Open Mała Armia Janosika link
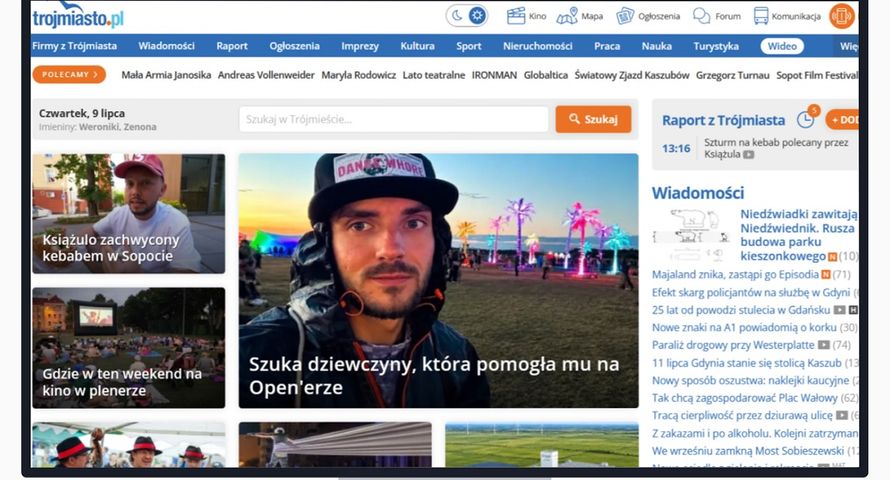Screen dimensions: 890x480 [x=166, y=75]
